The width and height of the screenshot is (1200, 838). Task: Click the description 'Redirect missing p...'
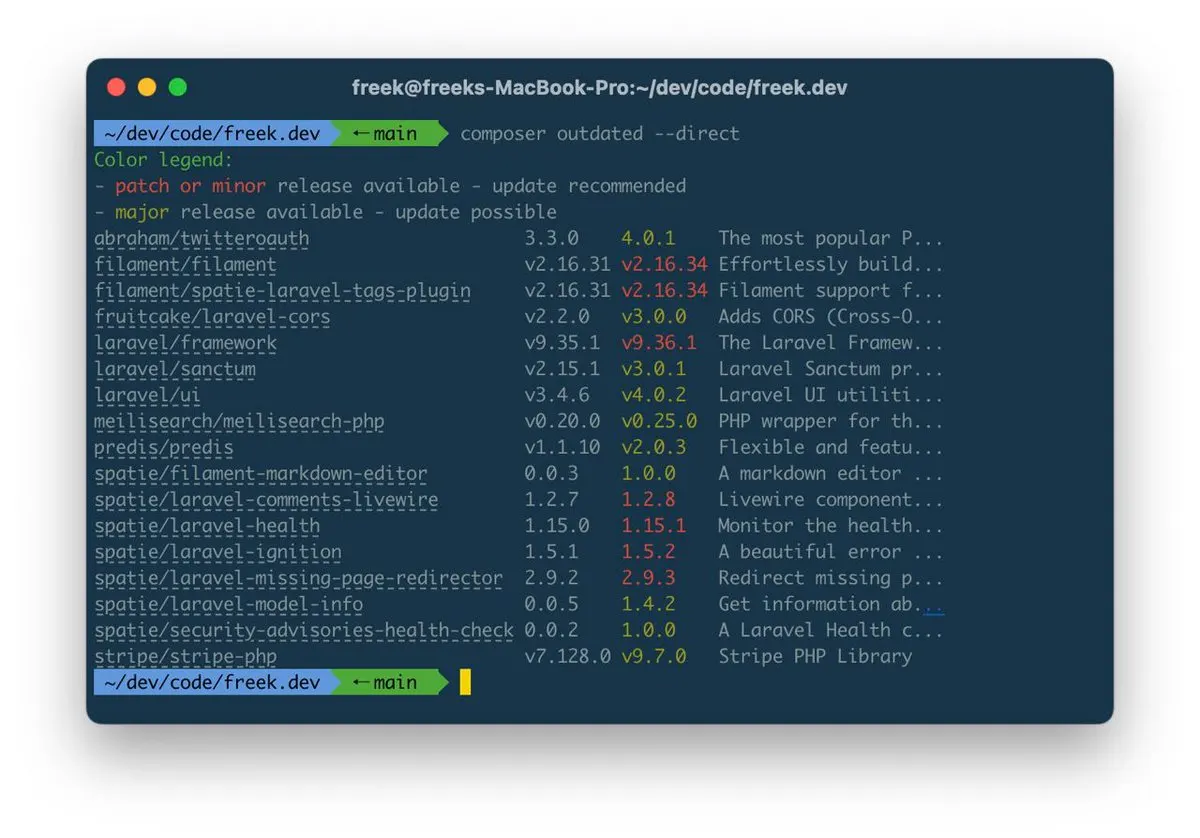pyautogui.click(x=831, y=577)
